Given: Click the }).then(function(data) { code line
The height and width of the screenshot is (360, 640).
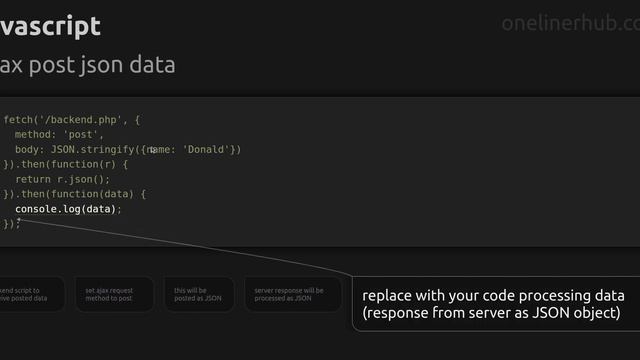Looking at the screenshot, I should coord(75,194).
